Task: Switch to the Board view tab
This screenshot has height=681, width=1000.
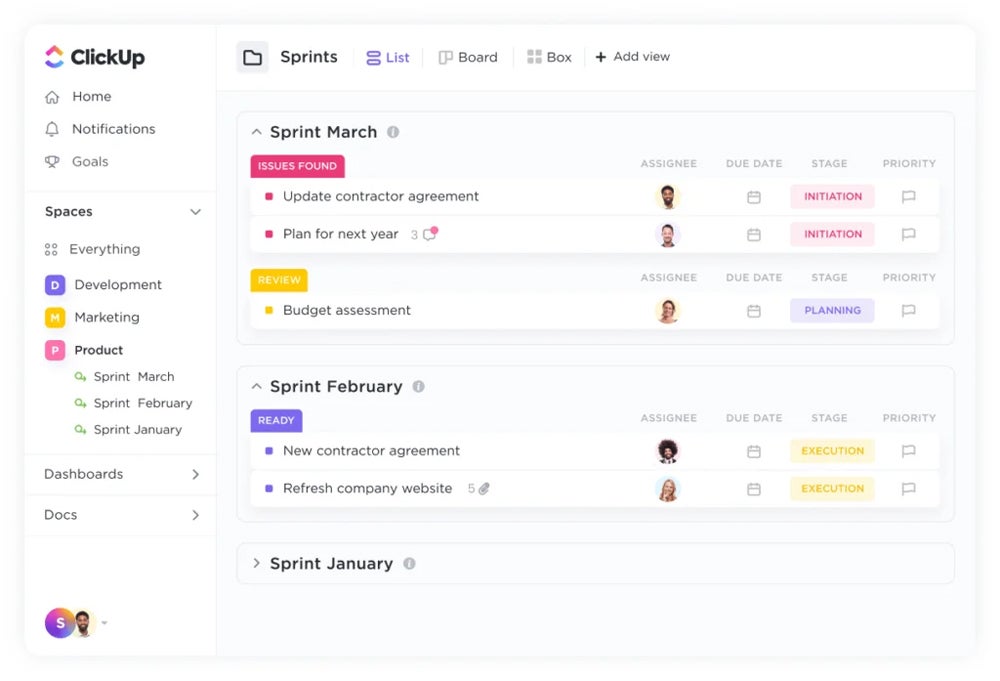Action: coord(468,57)
